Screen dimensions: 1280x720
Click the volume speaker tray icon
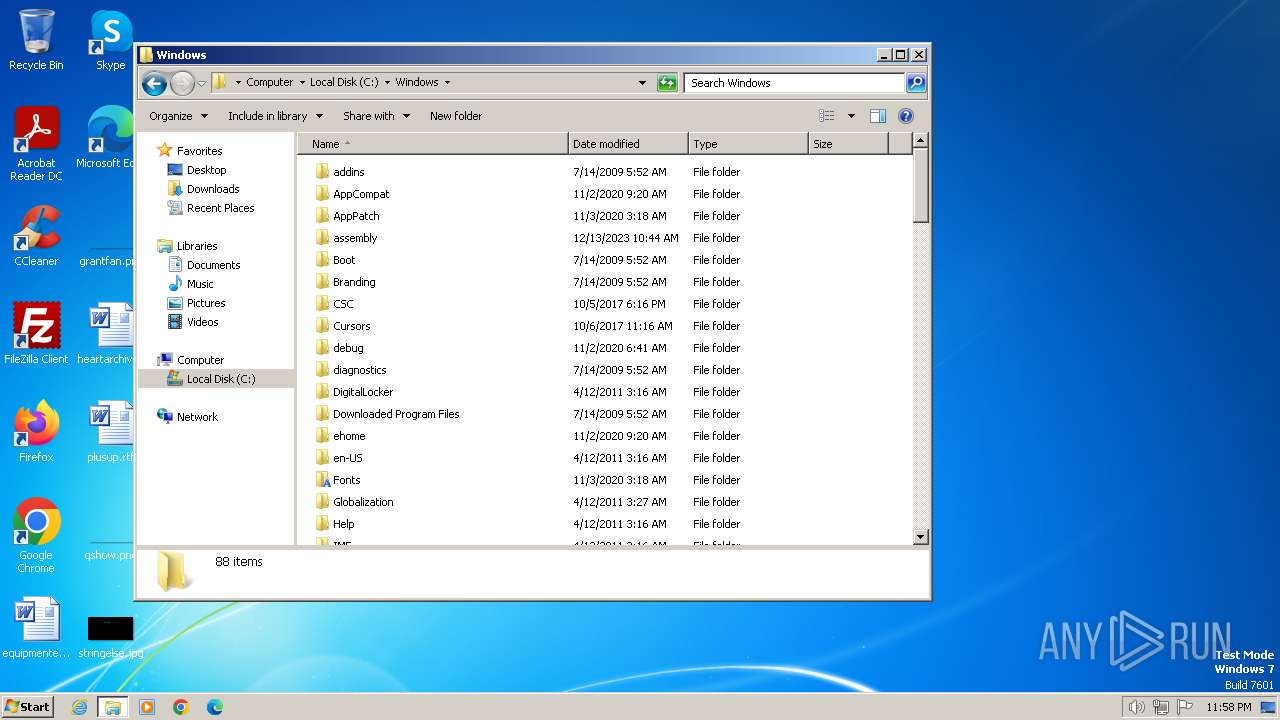pyautogui.click(x=1136, y=707)
